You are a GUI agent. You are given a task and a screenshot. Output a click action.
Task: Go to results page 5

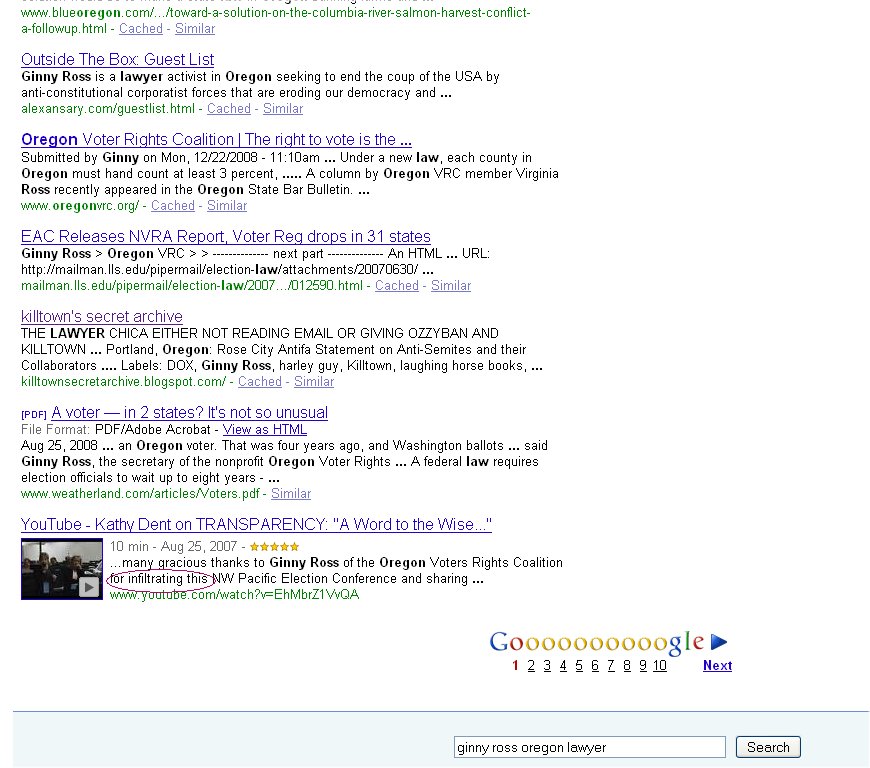click(579, 665)
